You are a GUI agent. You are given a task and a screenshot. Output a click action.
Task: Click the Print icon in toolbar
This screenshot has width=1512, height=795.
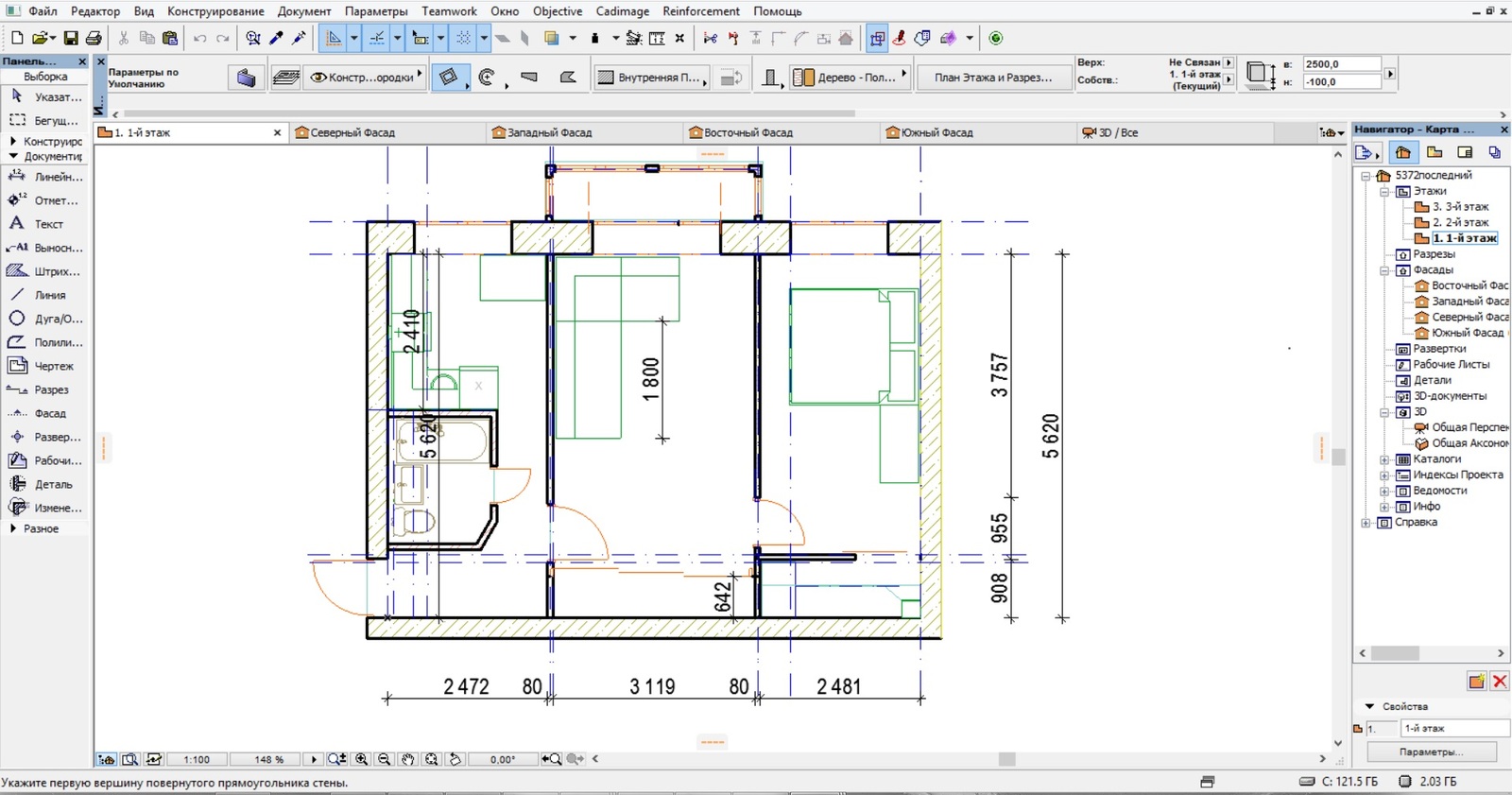point(94,39)
